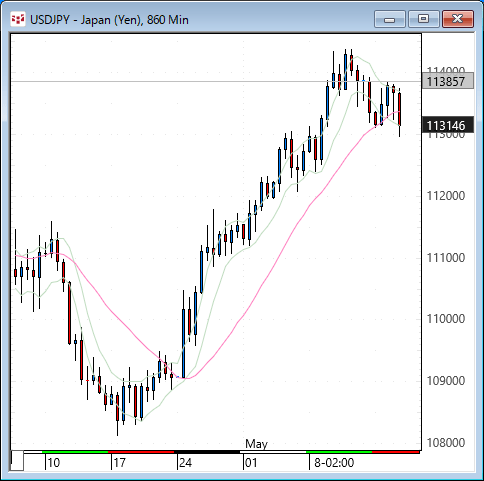Viewport: 484px width, 481px height.
Task: Click the 8-02:00 time axis label
Action: [334, 463]
